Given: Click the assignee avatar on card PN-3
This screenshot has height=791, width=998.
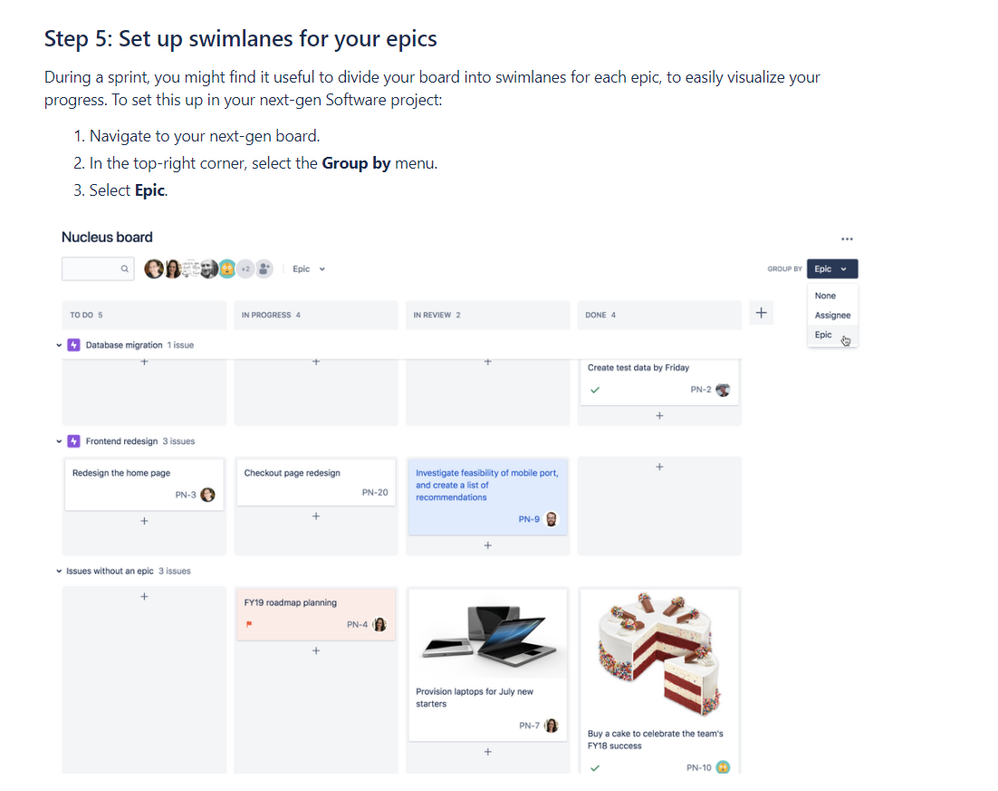Looking at the screenshot, I should pos(208,494).
